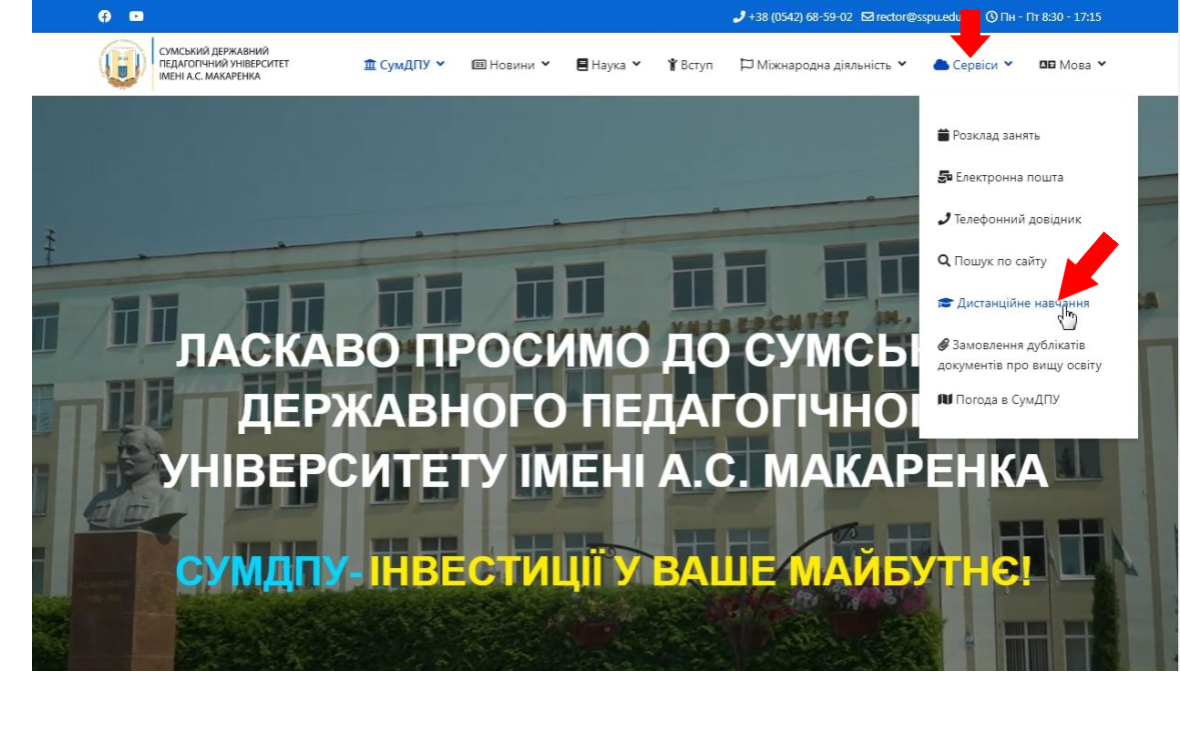Click the phone icon beside Телефонний довідник

pos(944,219)
